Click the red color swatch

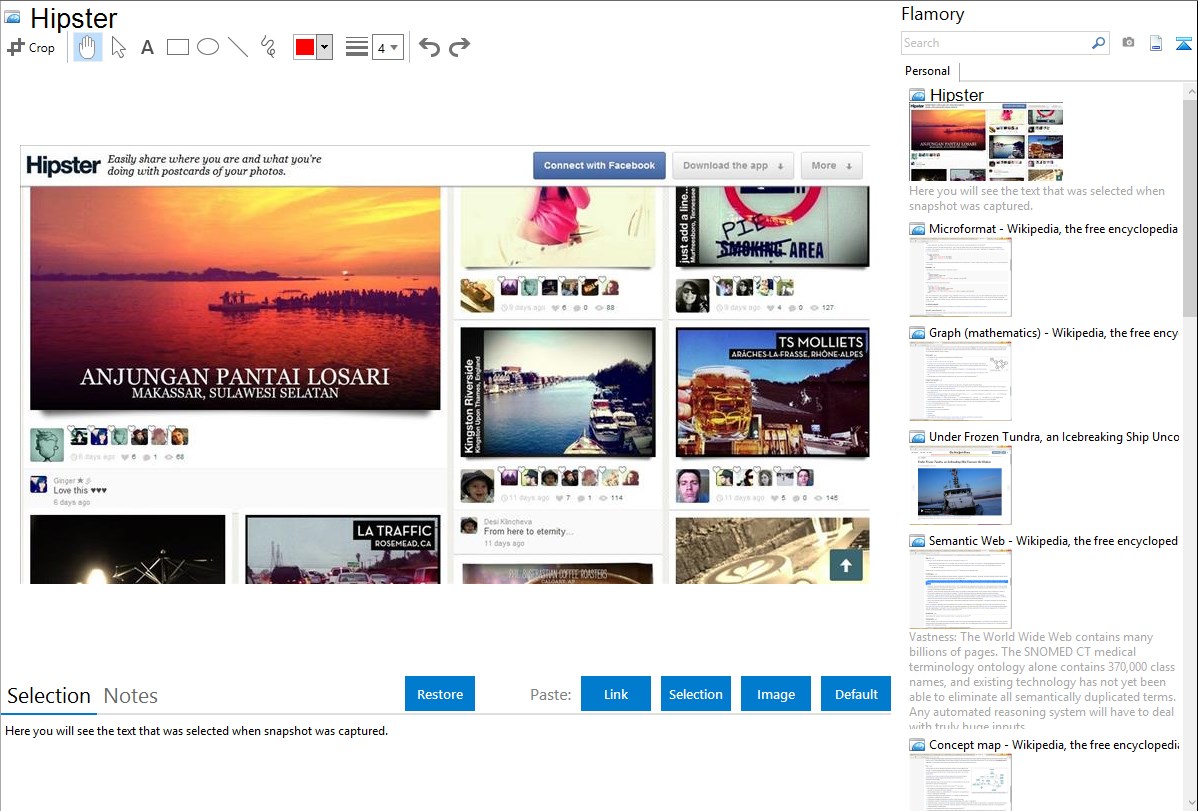pyautogui.click(x=305, y=47)
